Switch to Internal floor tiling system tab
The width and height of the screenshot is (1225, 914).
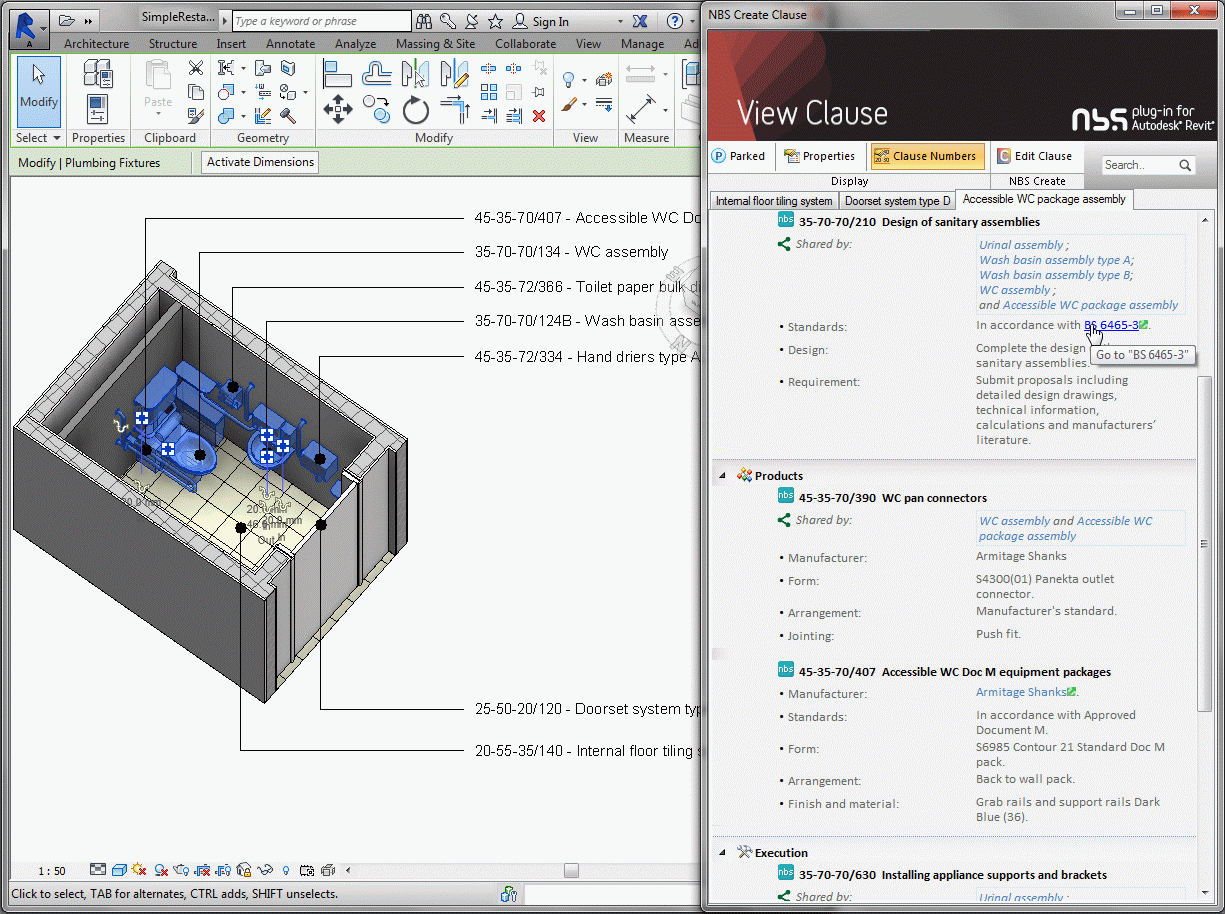(x=774, y=201)
